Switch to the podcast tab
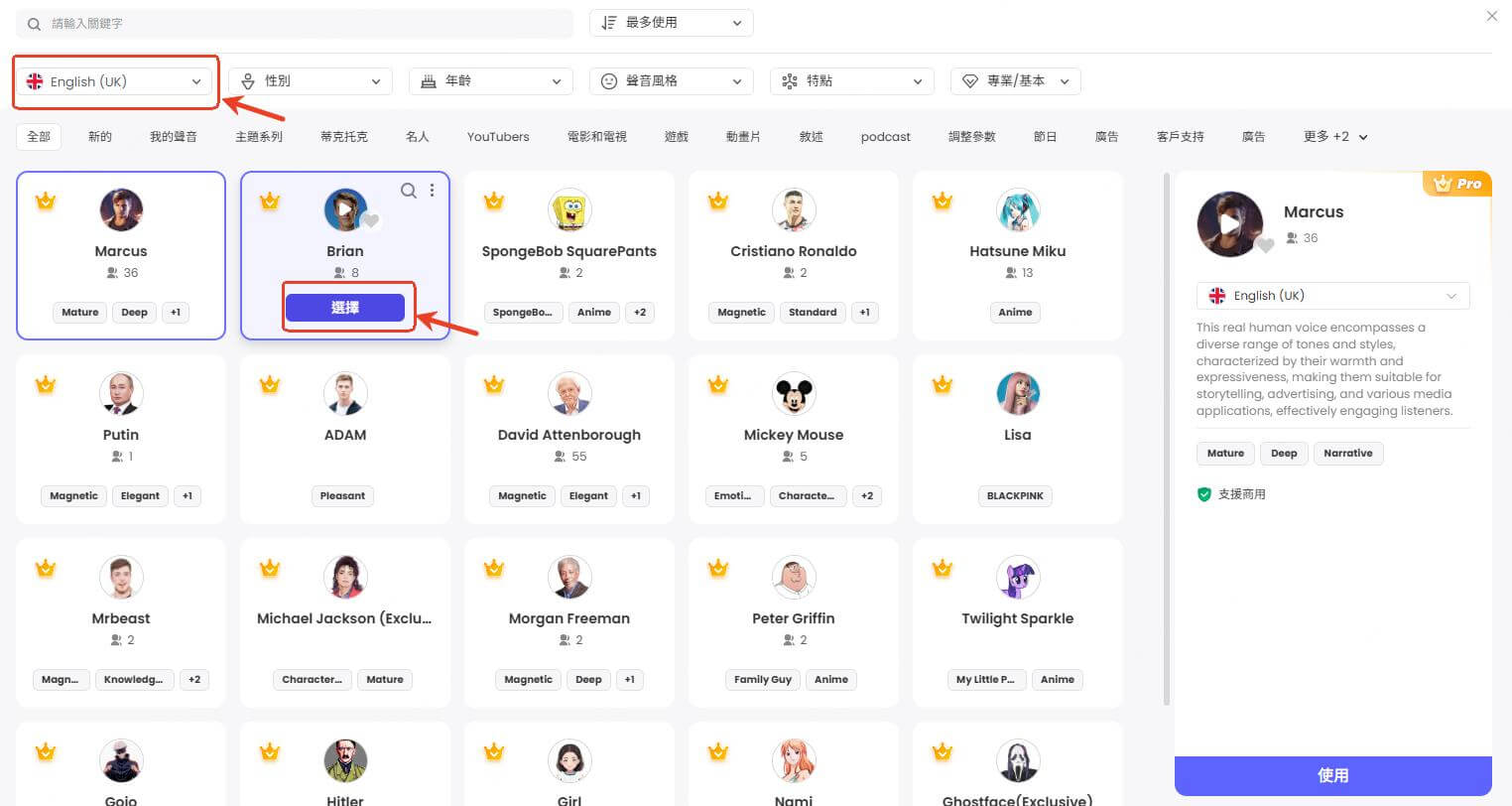Screen dimensions: 1512x806 tap(886, 137)
